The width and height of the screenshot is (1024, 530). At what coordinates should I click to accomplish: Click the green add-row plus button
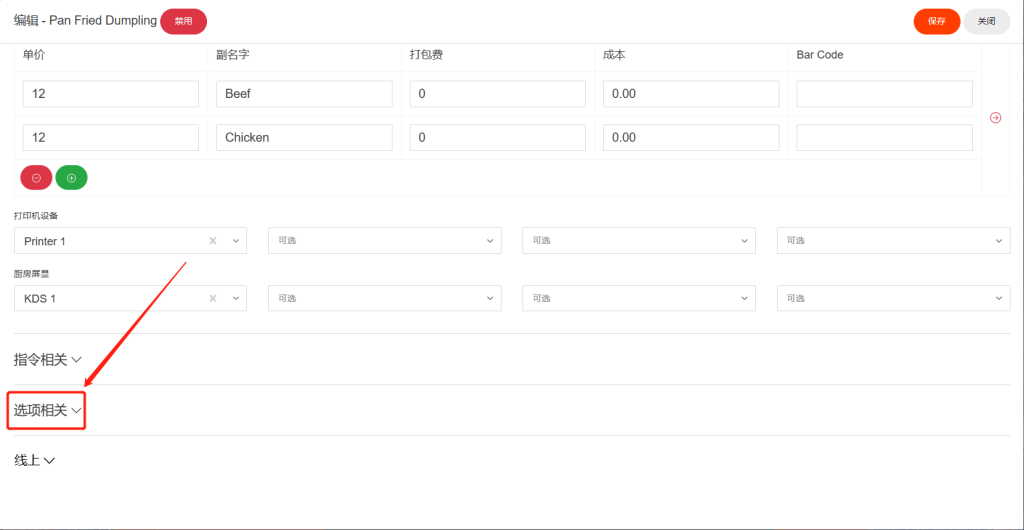click(71, 178)
